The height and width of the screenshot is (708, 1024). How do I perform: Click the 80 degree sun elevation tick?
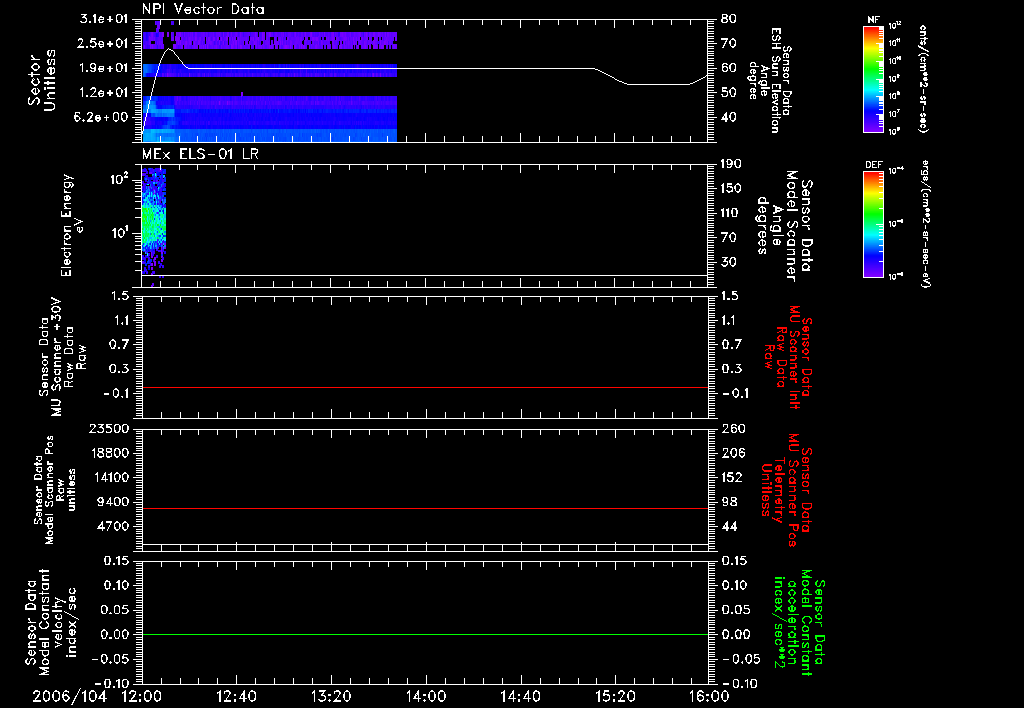point(729,19)
